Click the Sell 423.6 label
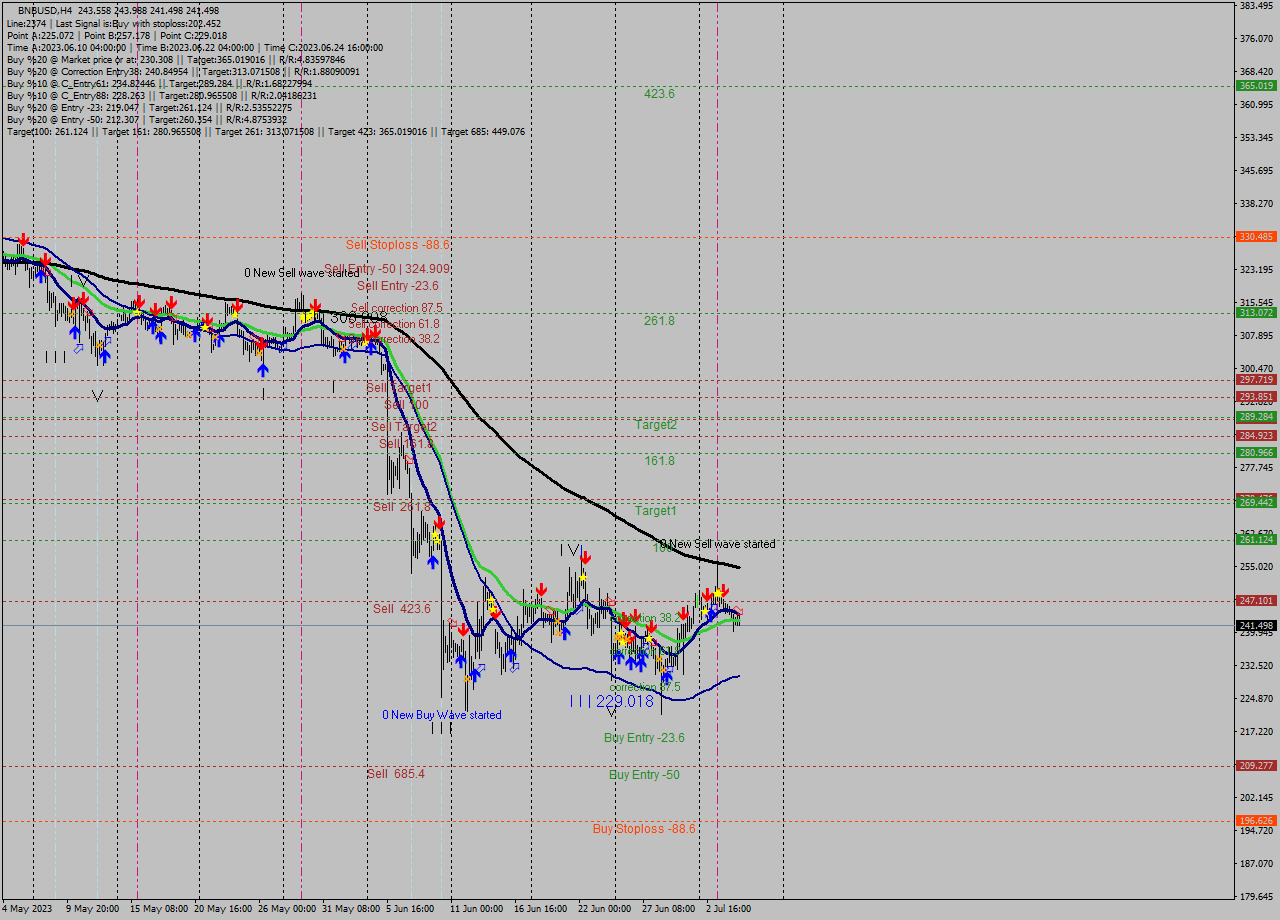This screenshot has height=920, width=1280. (402, 609)
